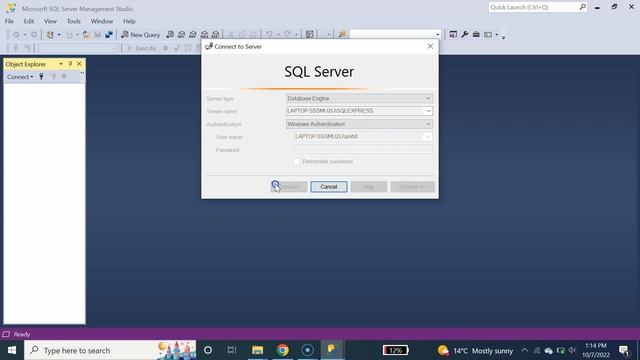Click the Execute button in SQL toolbar
This screenshot has height=360, width=640.
[141, 48]
